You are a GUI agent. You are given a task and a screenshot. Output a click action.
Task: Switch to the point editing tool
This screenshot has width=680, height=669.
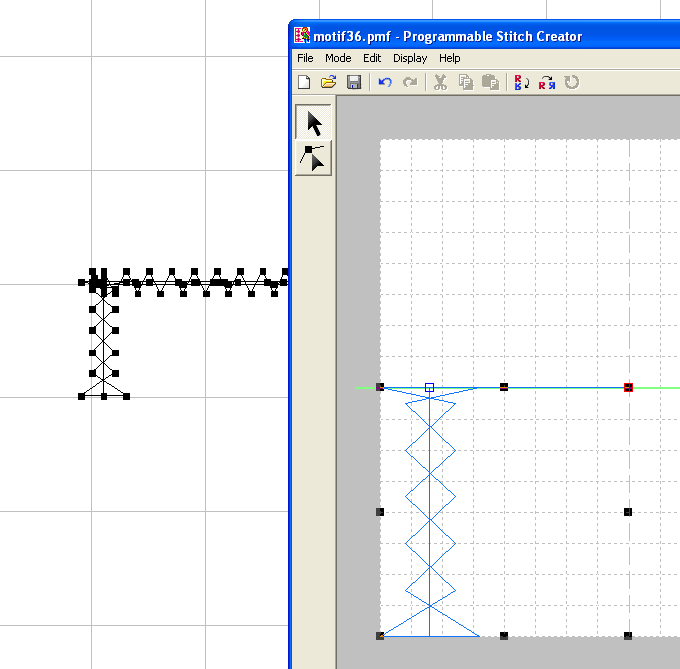click(x=314, y=158)
